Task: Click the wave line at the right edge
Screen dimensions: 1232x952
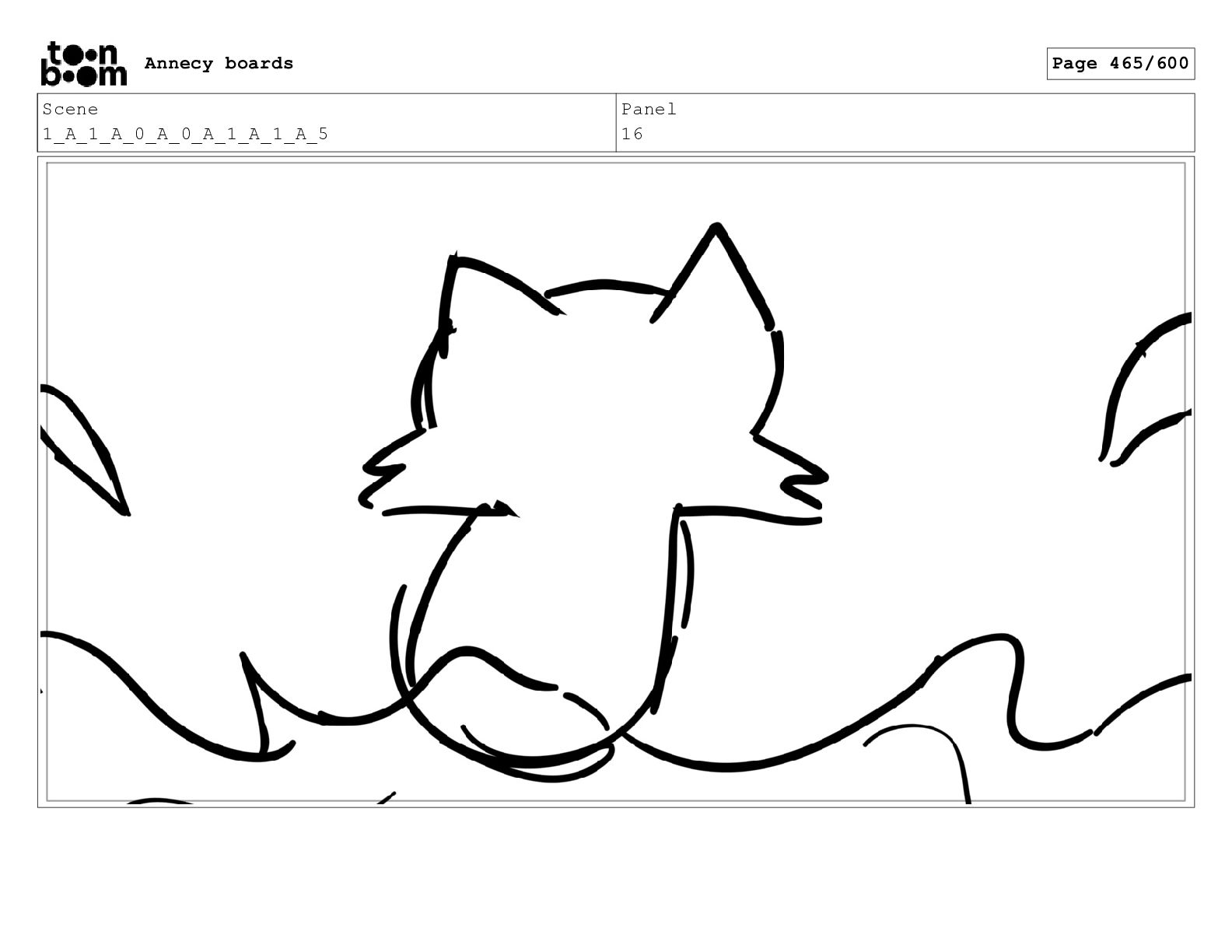Action: (x=1143, y=702)
